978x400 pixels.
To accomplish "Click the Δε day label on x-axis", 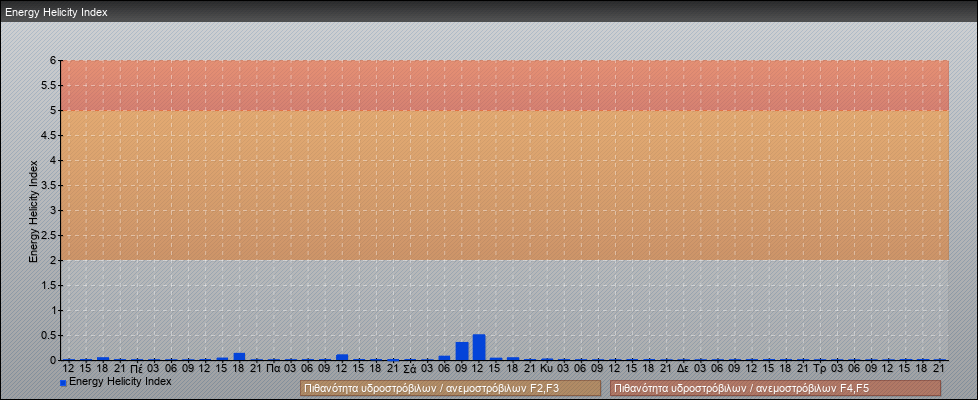I will 683,369.
